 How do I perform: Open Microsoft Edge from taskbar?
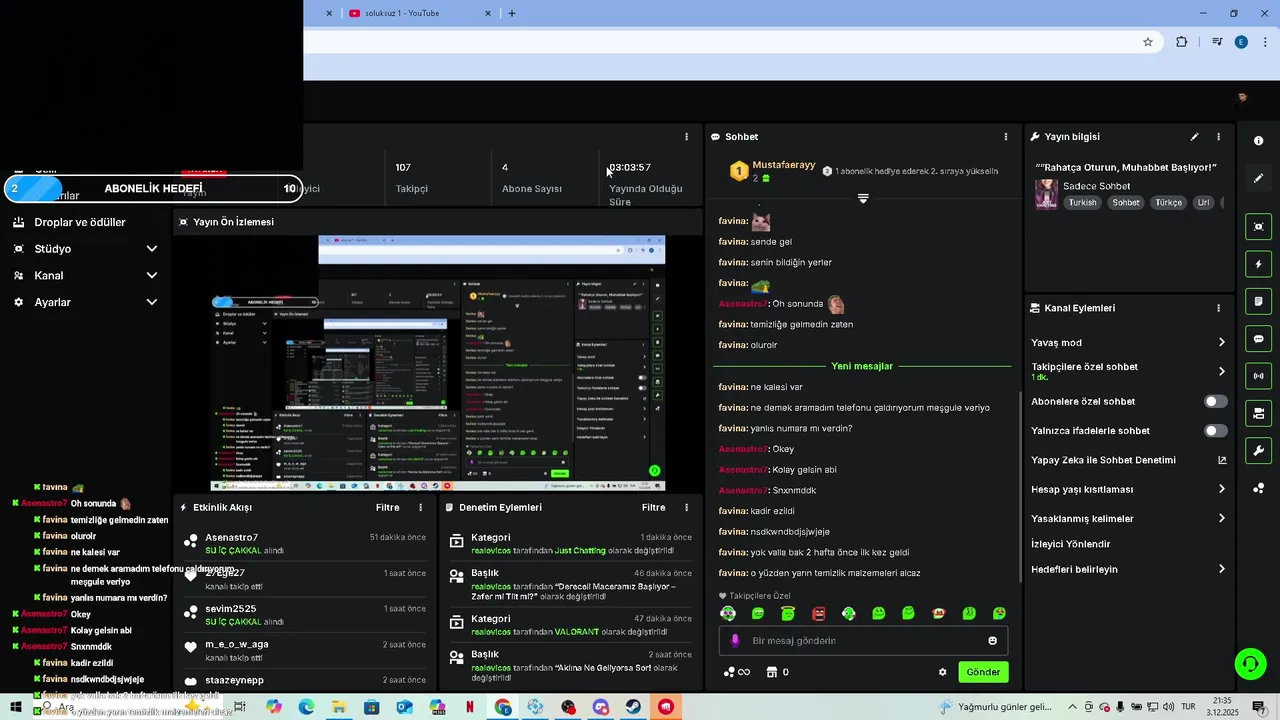306,707
